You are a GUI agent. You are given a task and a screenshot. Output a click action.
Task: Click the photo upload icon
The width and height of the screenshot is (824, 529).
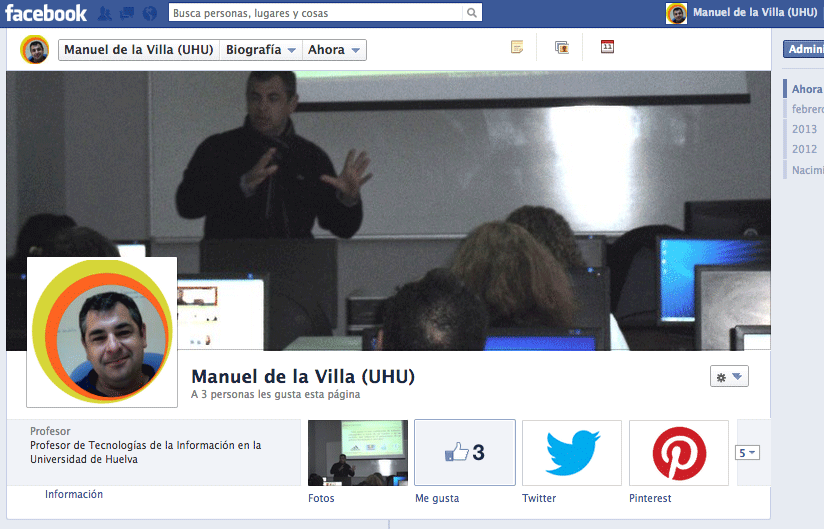pyautogui.click(x=562, y=47)
